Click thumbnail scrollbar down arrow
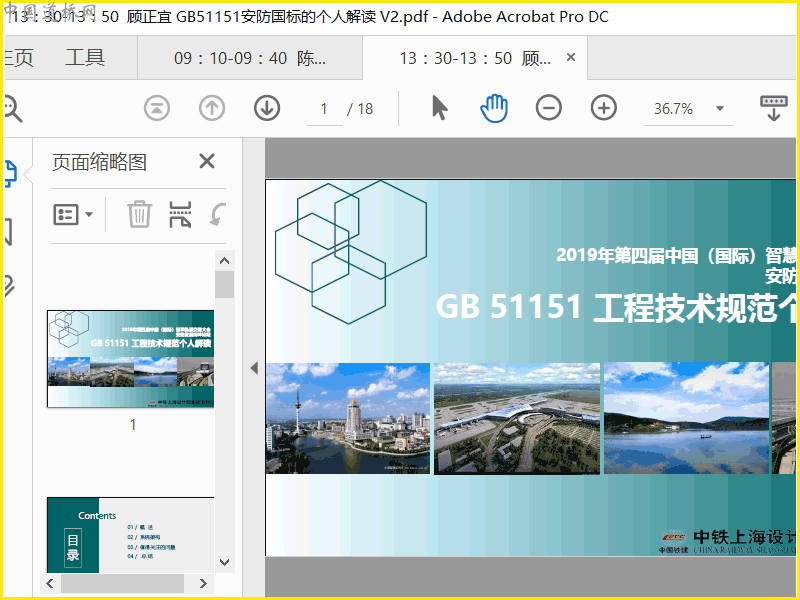The height and width of the screenshot is (600, 800). click(224, 562)
